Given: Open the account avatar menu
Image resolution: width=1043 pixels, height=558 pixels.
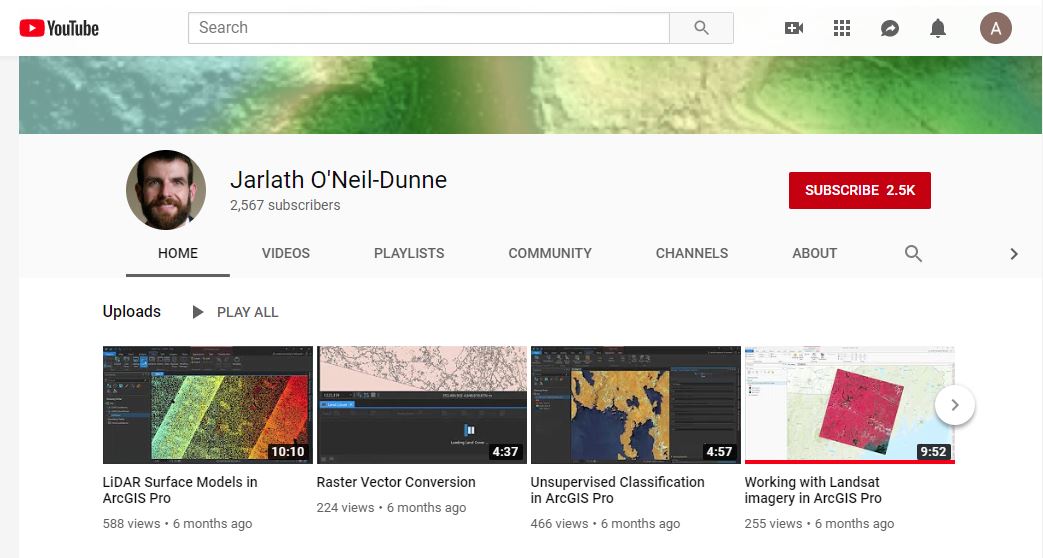Looking at the screenshot, I should (x=996, y=28).
